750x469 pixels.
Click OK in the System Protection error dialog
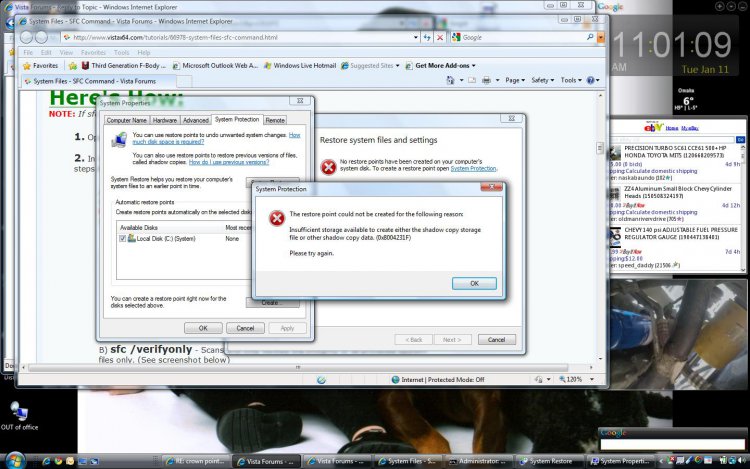474,284
